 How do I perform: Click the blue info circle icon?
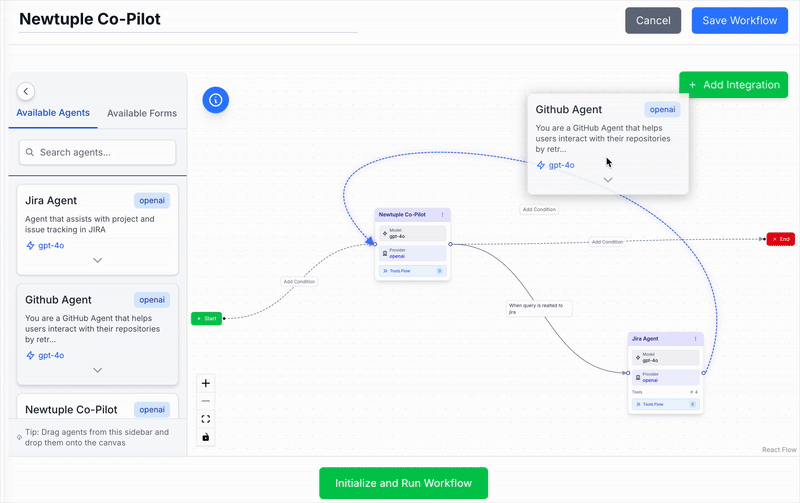pos(217,100)
